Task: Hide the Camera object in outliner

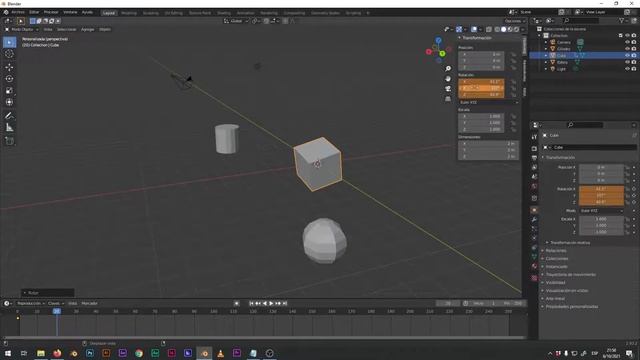Action: coord(627,42)
